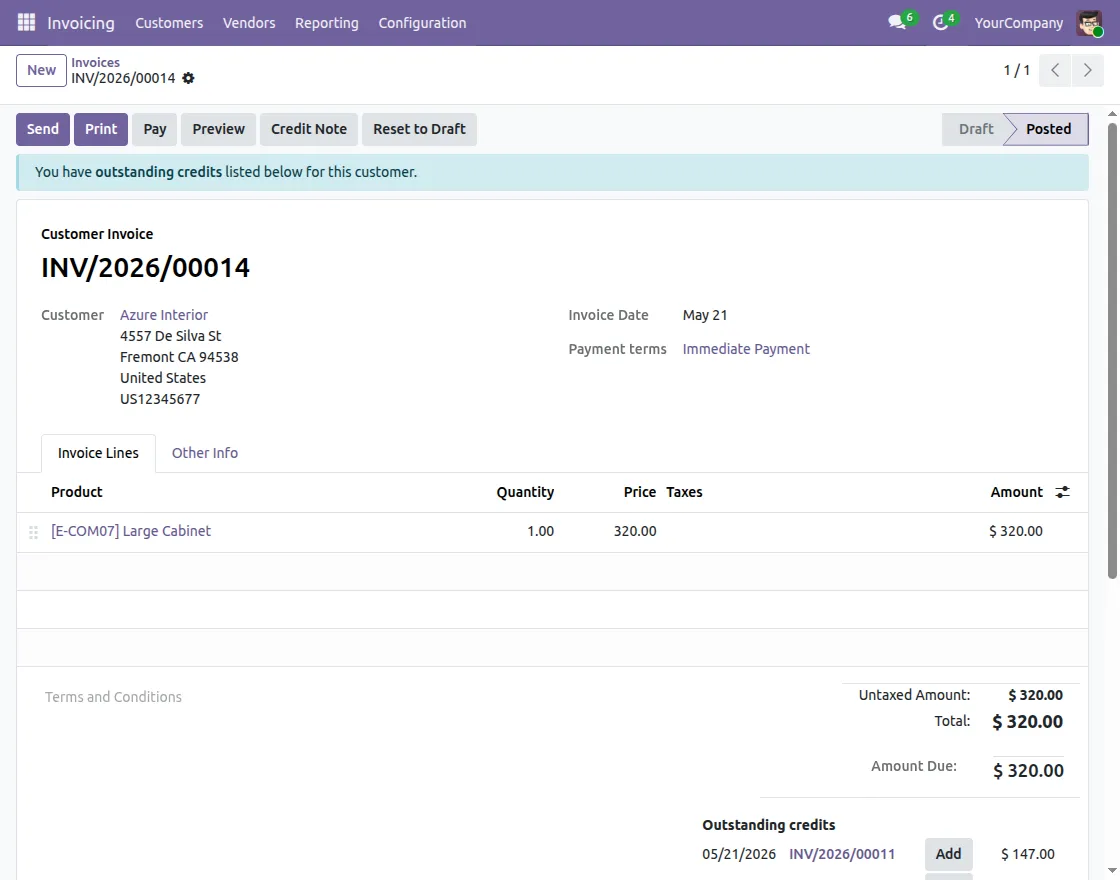Open the column settings adjust icon
Screen dimensions: 1120x880
(x=1062, y=492)
